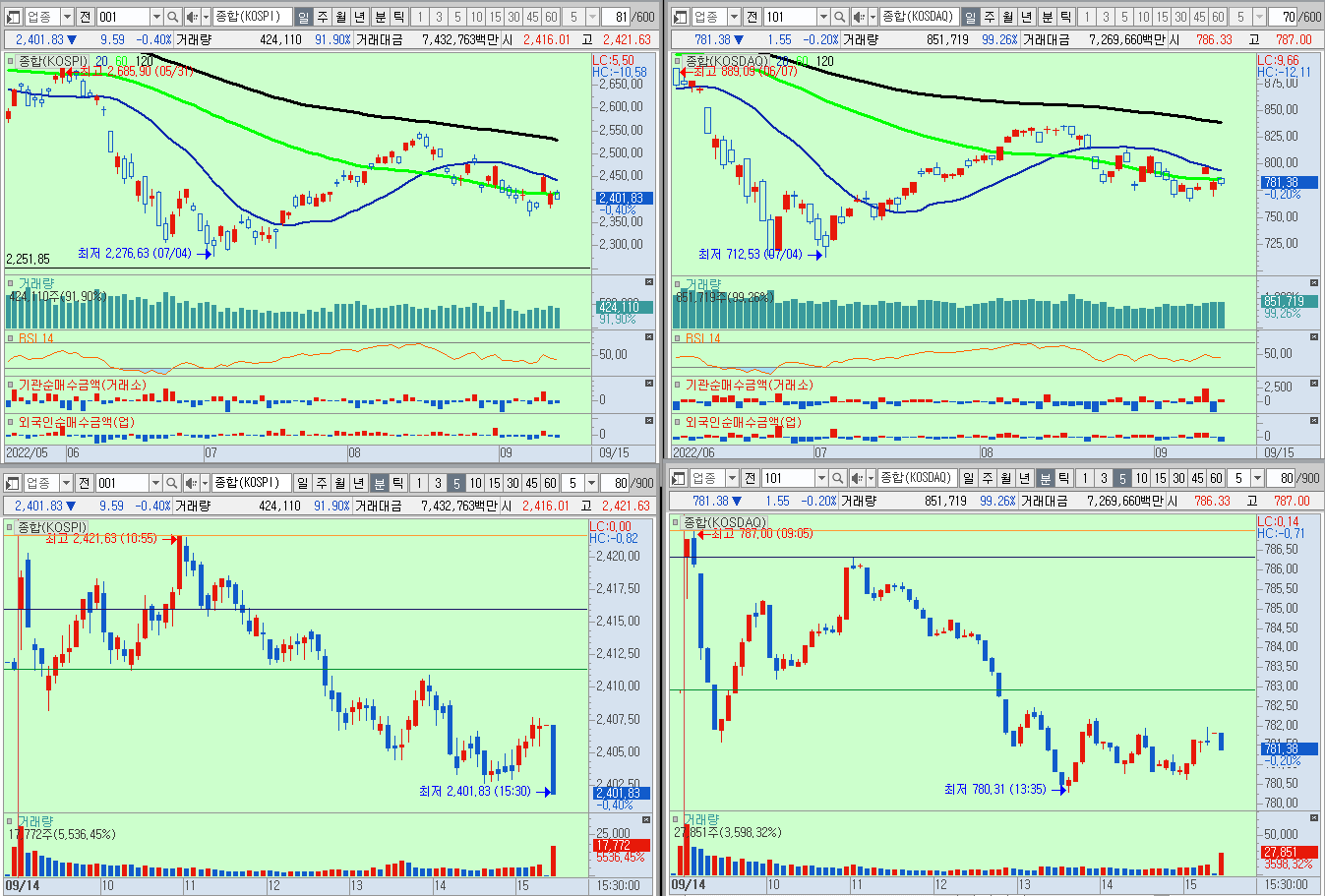1325x896 pixels.
Task: Open speaker options arrow in KOSPI daily chart
Action: coord(206,17)
